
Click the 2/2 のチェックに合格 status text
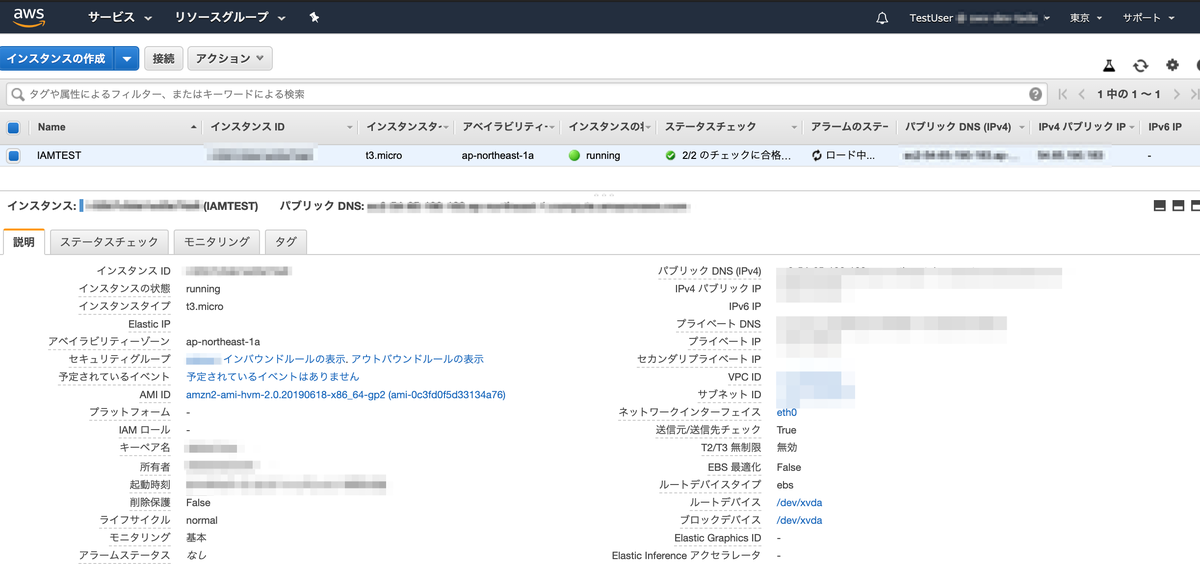[x=737, y=156]
